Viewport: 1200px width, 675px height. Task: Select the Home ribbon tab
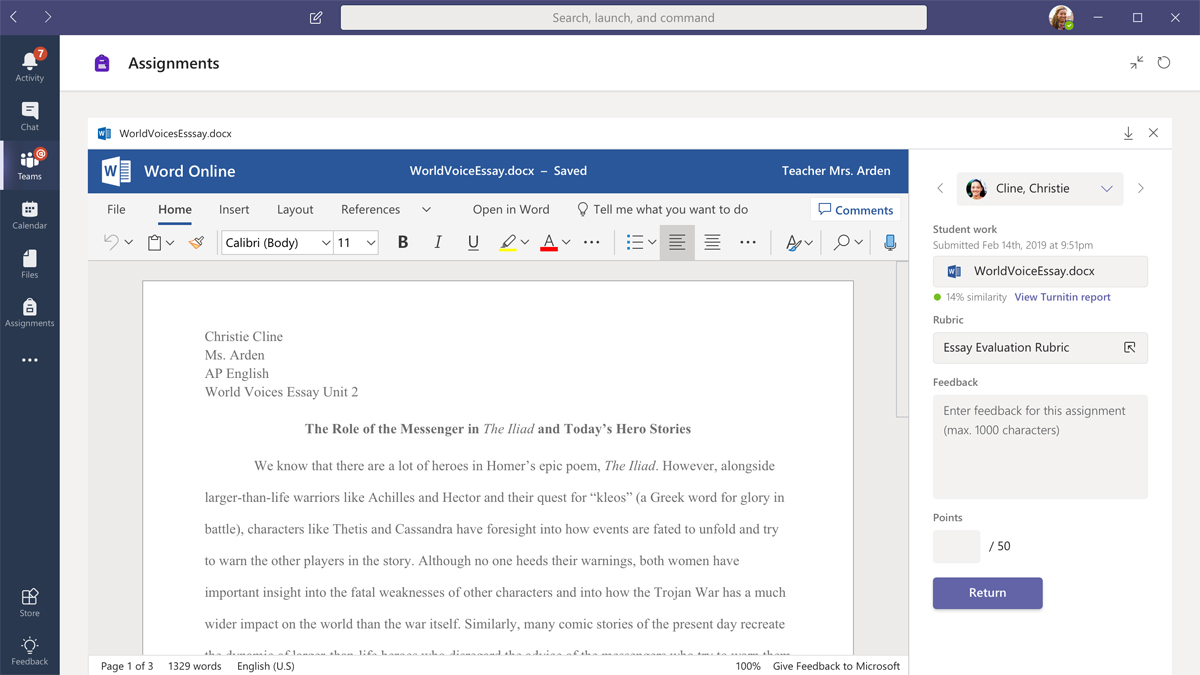(175, 209)
